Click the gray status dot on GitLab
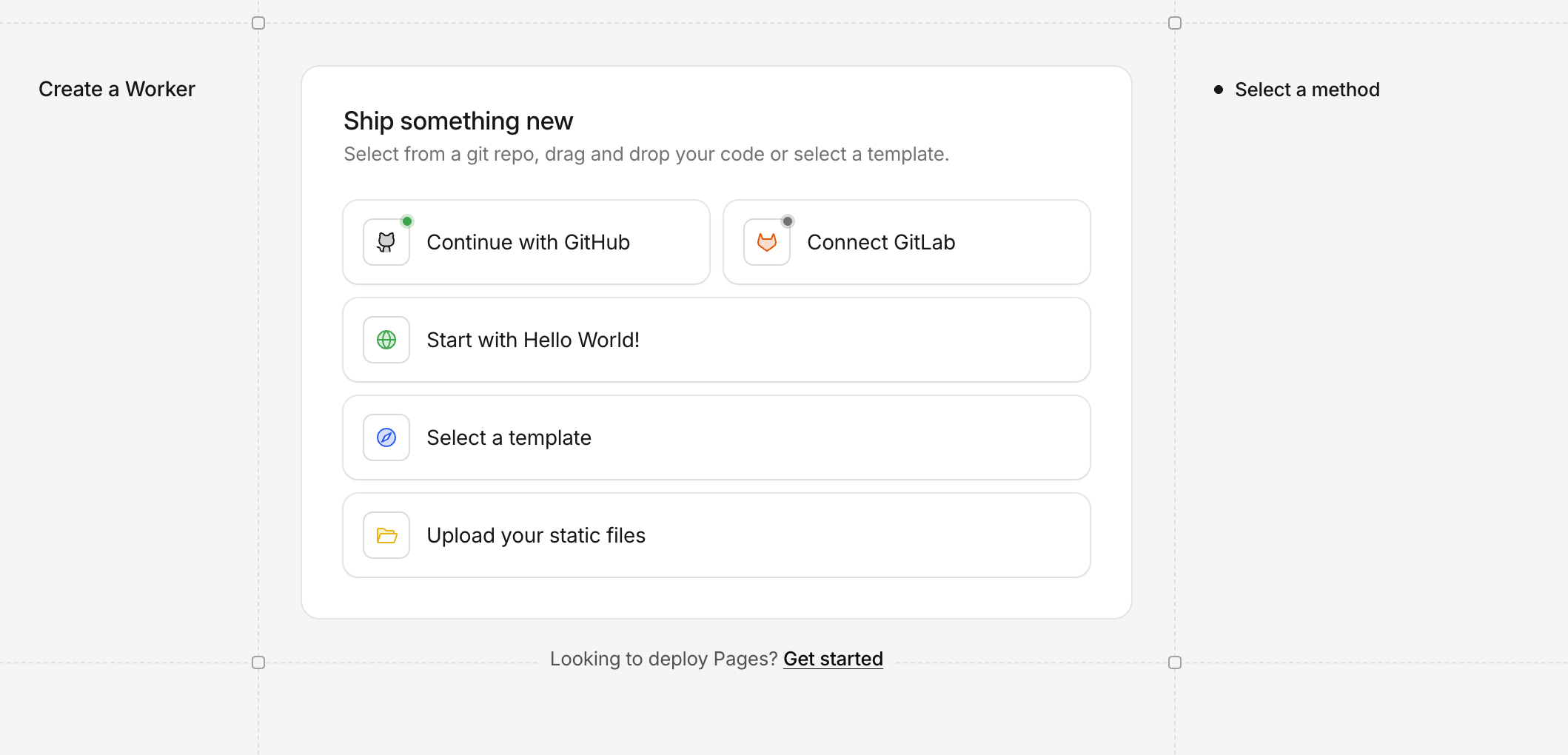Viewport: 1568px width, 755px height. point(788,221)
